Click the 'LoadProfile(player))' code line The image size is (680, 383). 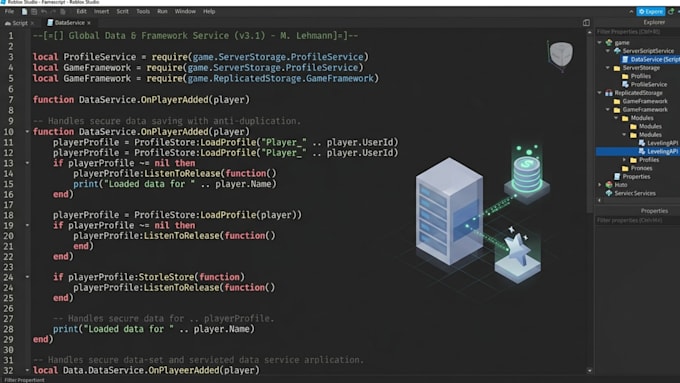pyautogui.click(x=177, y=215)
